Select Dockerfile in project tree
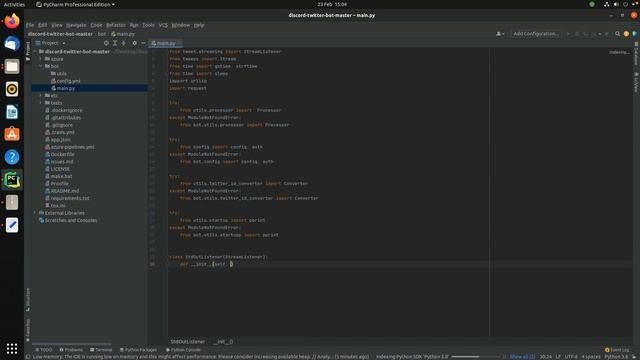The image size is (640, 360). pos(60,154)
